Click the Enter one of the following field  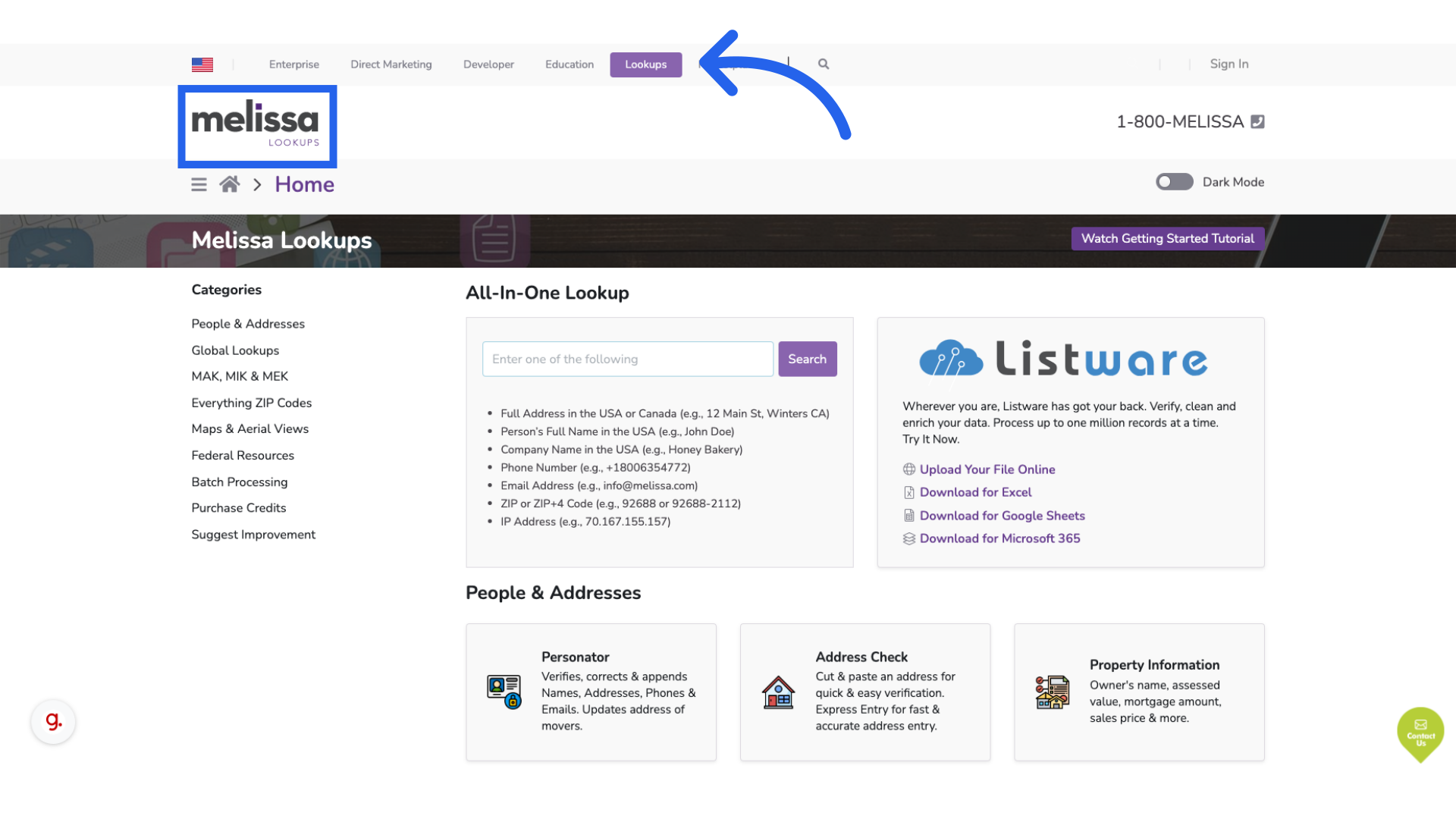pos(626,359)
